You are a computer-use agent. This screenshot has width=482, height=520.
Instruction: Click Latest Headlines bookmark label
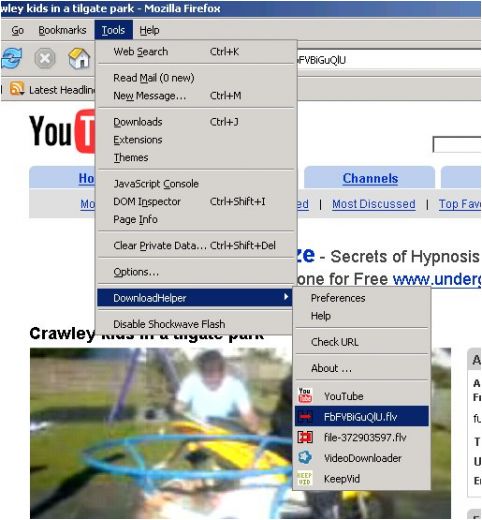(x=62, y=90)
